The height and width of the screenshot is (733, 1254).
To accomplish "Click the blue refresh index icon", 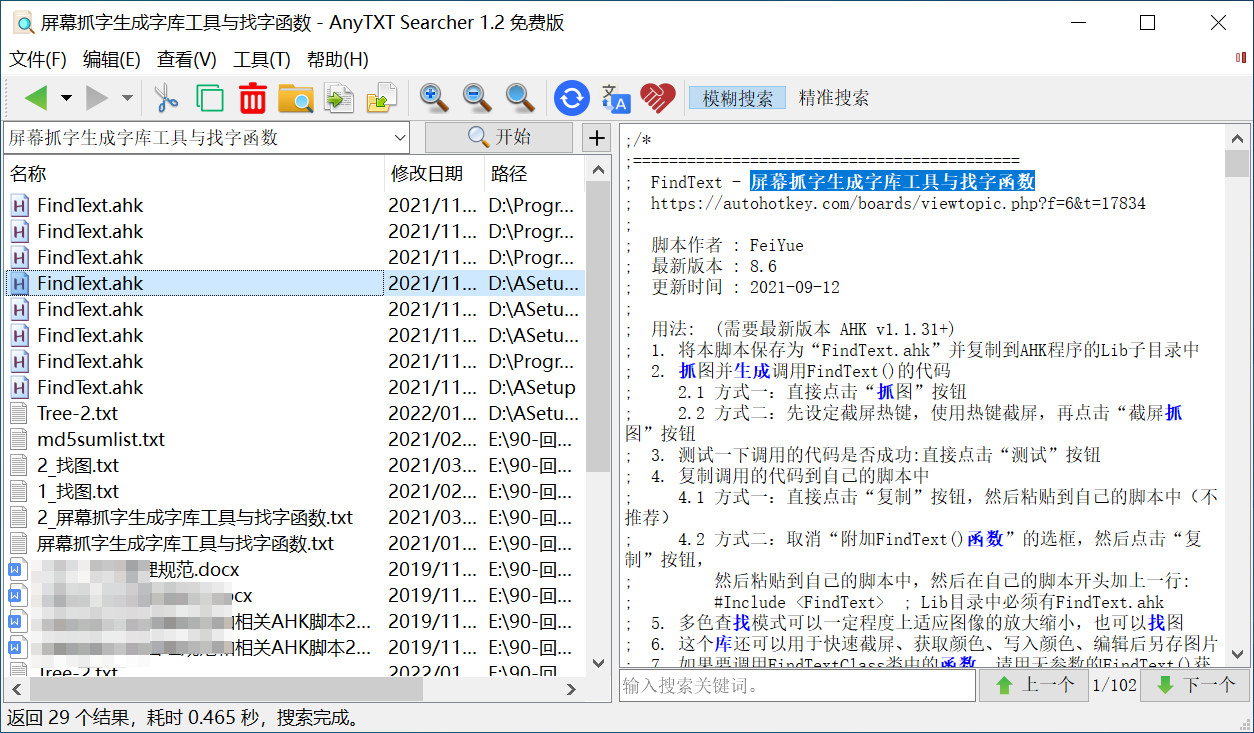I will click(572, 98).
